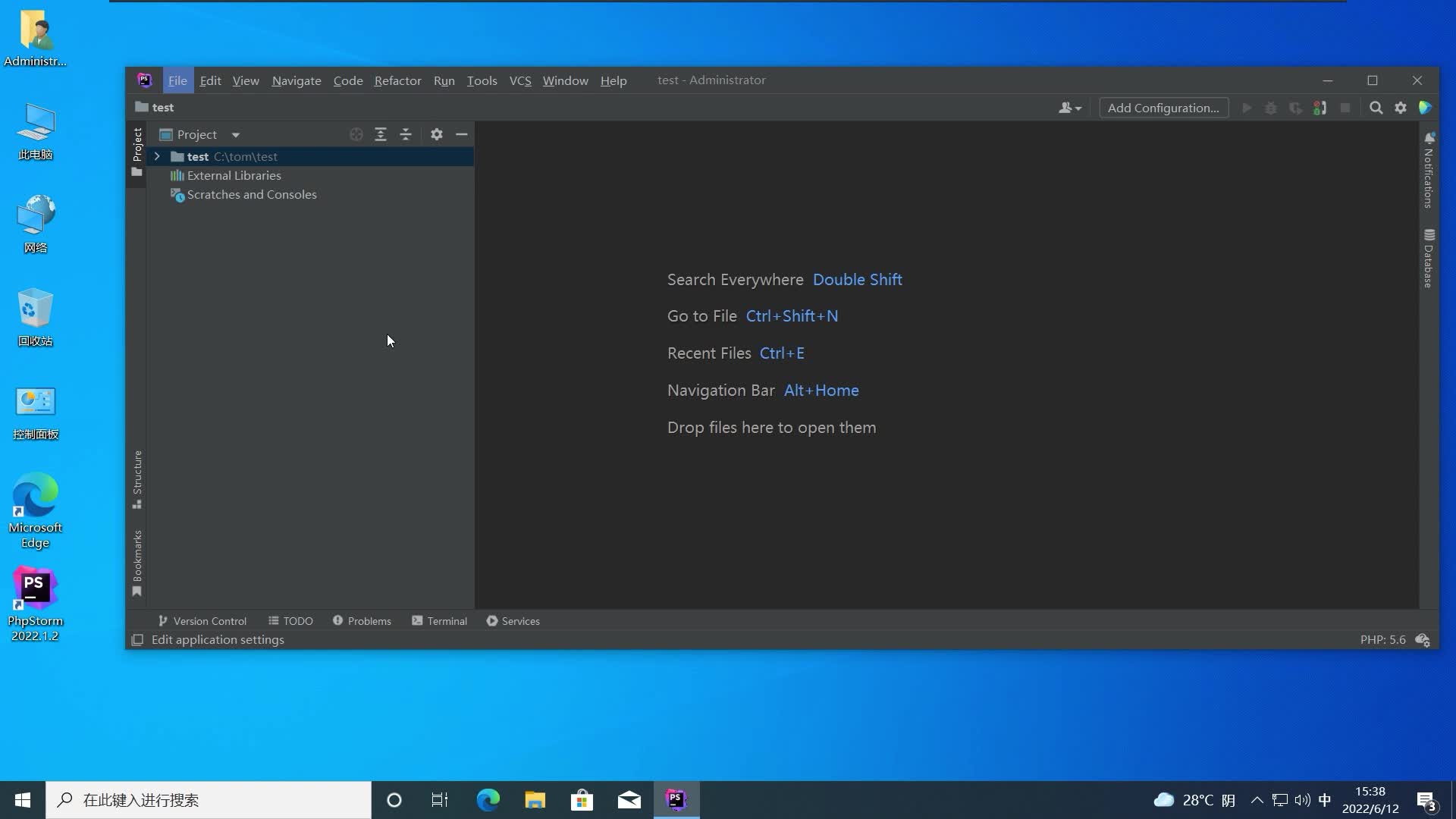This screenshot has height=819, width=1456.
Task: Expand the test project folder node
Action: [157, 156]
